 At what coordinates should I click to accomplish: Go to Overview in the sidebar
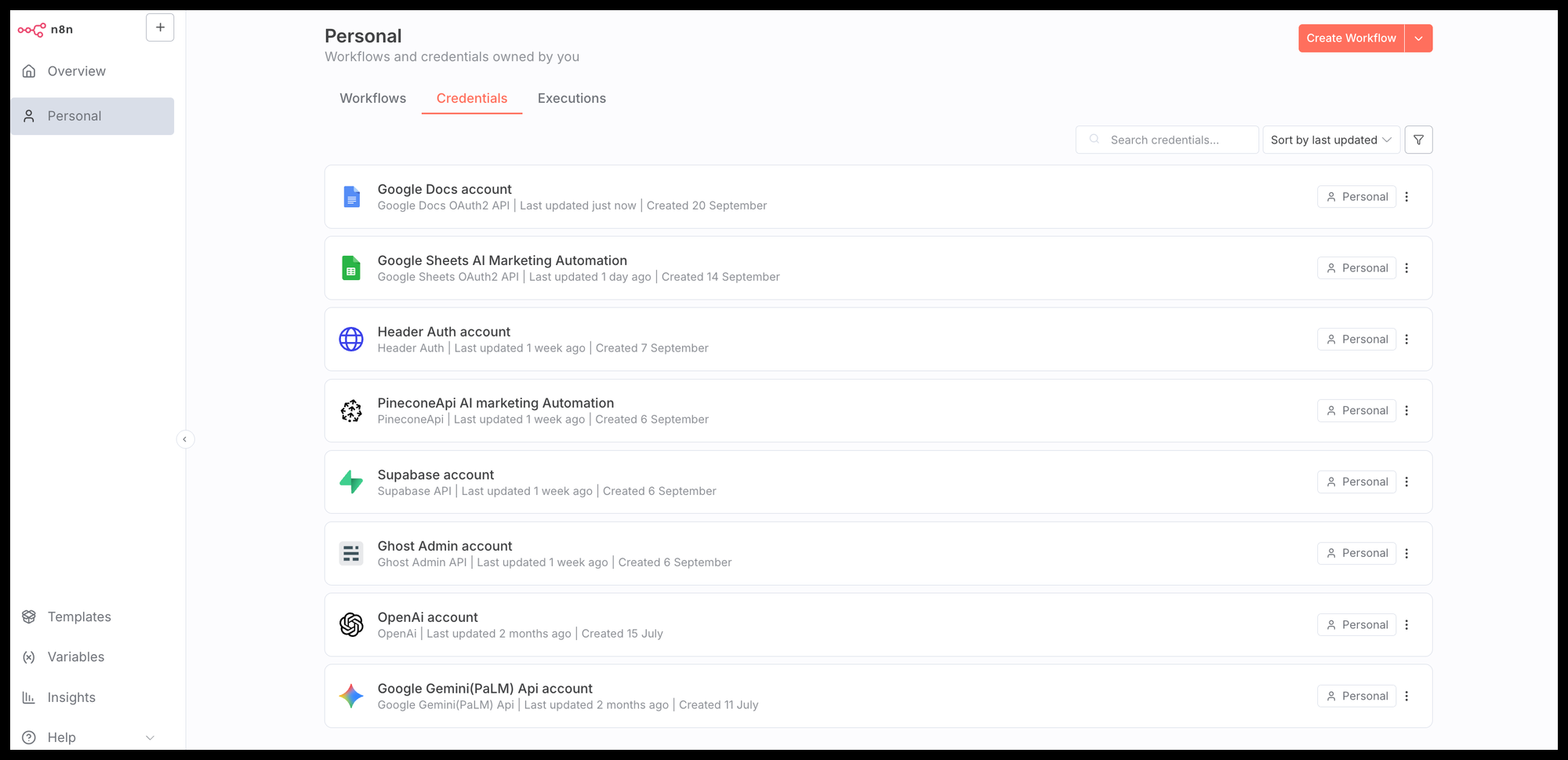tap(76, 71)
